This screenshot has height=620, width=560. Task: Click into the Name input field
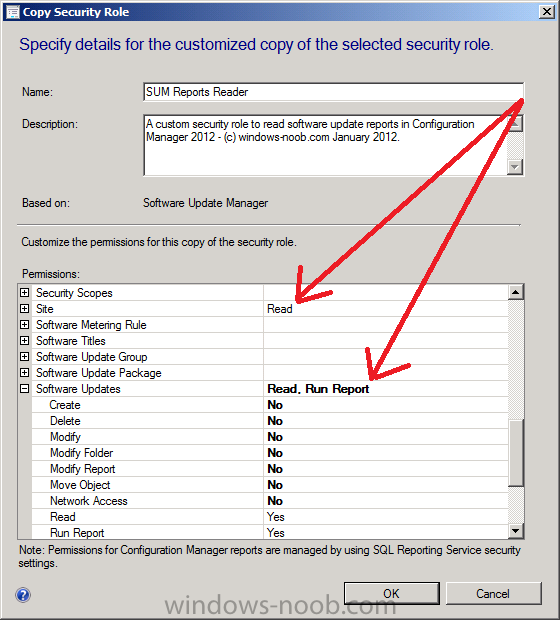pos(333,92)
